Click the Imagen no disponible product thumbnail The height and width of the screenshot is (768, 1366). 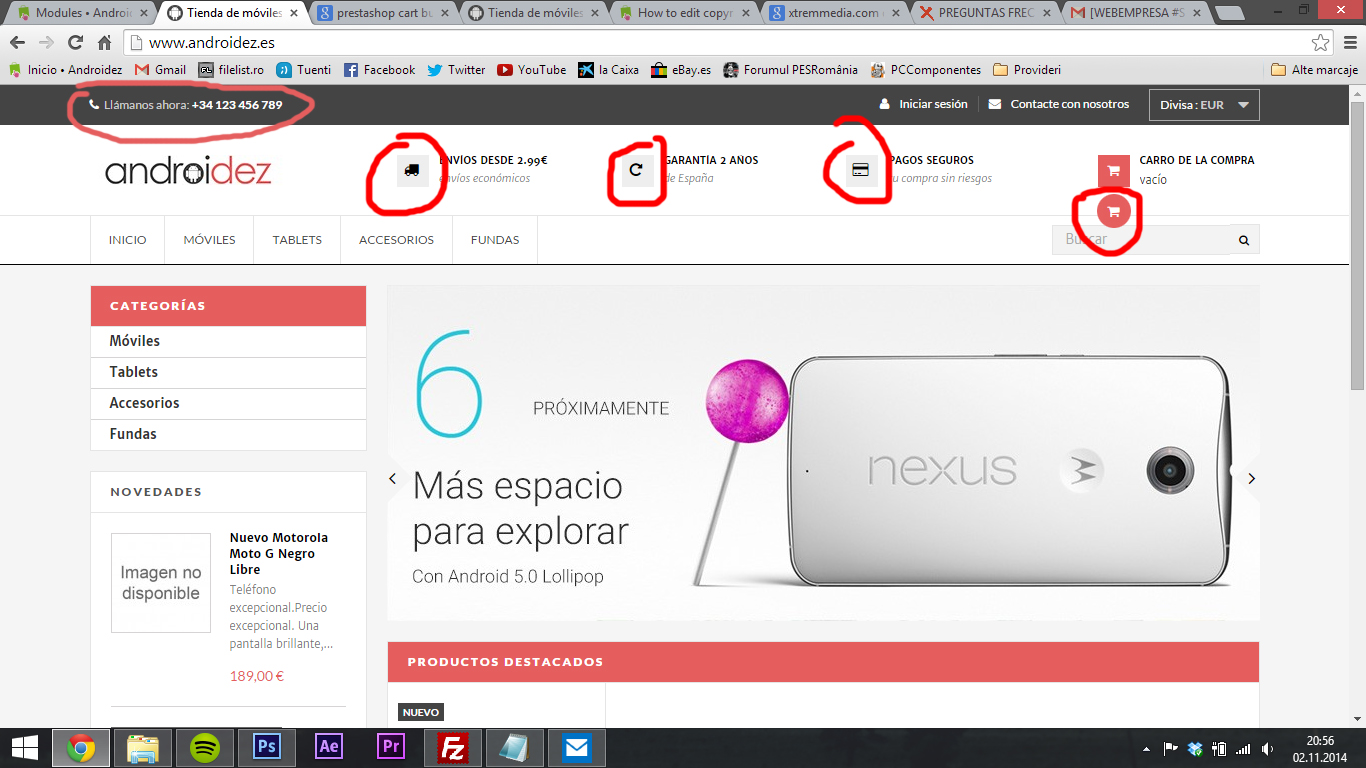coord(161,583)
